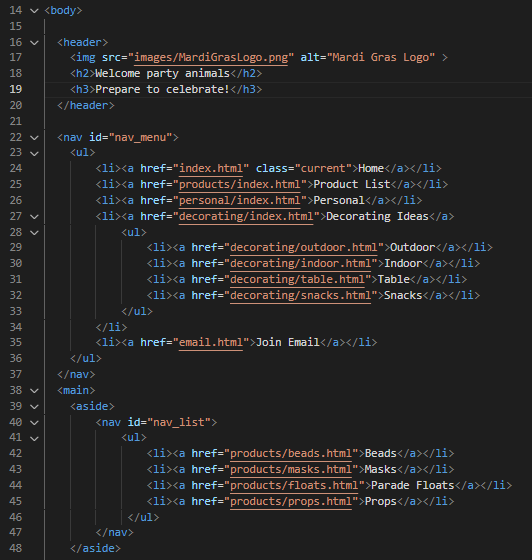This screenshot has height=560, width=532.
Task: Click the 'Personal' link text on line 26
Action: coord(339,200)
